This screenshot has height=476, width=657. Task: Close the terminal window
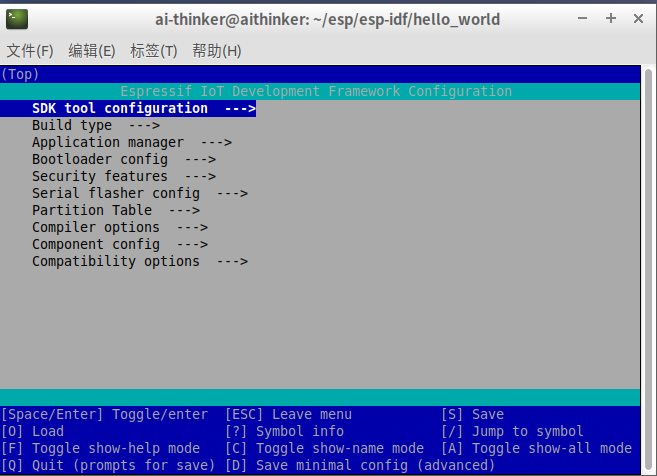click(x=639, y=18)
